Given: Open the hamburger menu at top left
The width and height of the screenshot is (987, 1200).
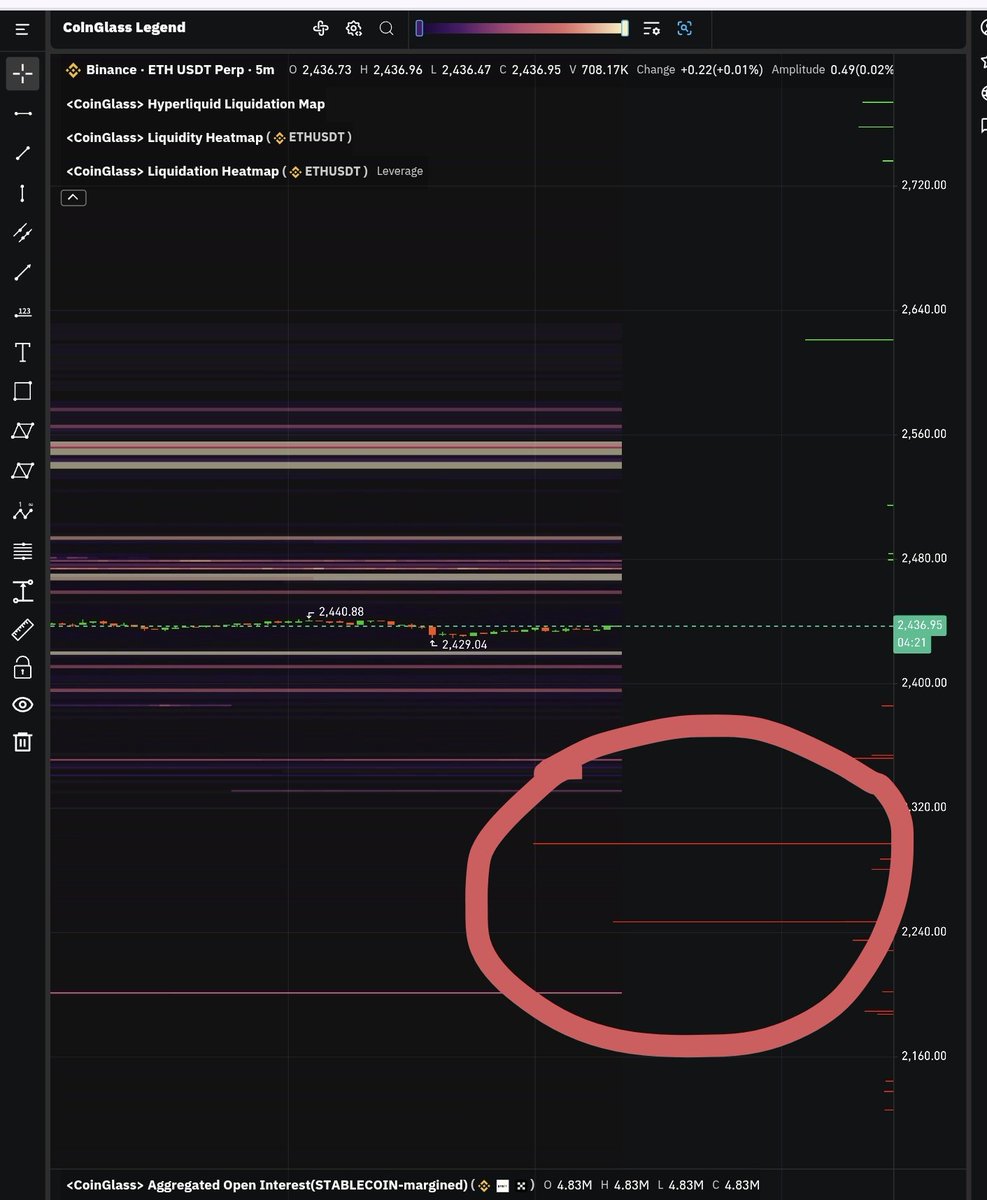Looking at the screenshot, I should [22, 29].
